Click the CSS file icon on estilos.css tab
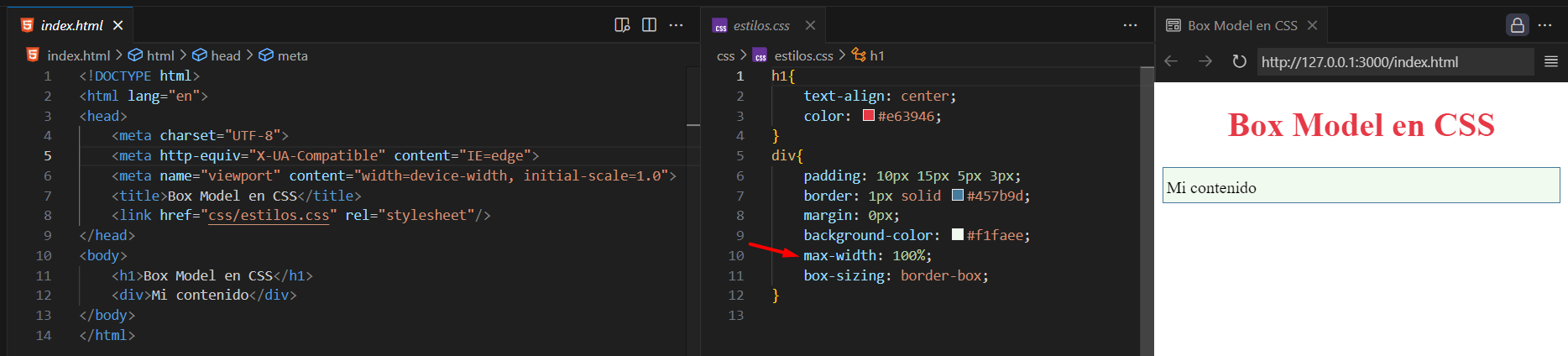This screenshot has width=1568, height=356. (x=720, y=26)
